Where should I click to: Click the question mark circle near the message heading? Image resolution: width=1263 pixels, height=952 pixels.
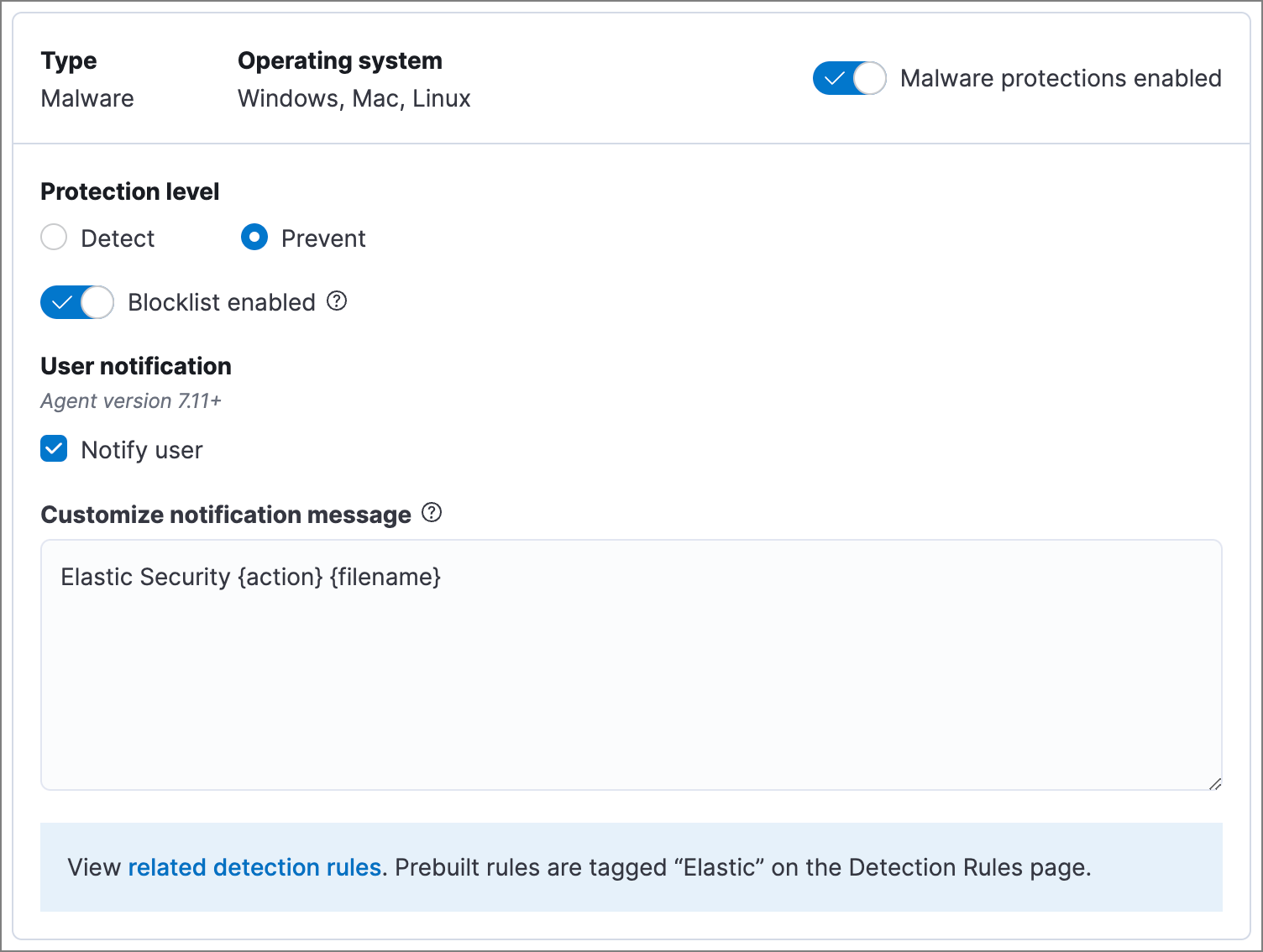pos(432,513)
